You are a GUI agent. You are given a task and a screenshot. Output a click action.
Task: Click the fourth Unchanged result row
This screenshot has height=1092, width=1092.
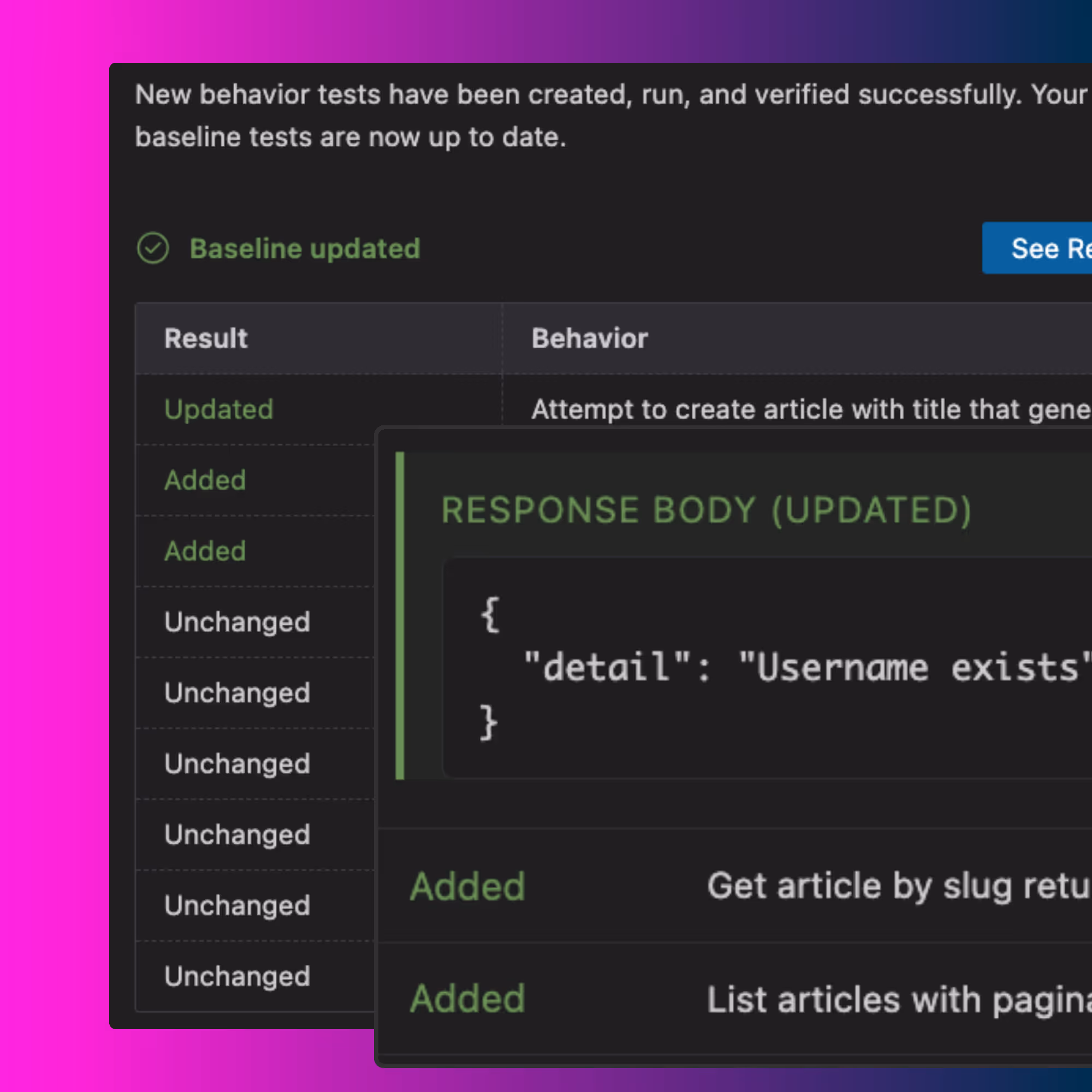coord(237,835)
